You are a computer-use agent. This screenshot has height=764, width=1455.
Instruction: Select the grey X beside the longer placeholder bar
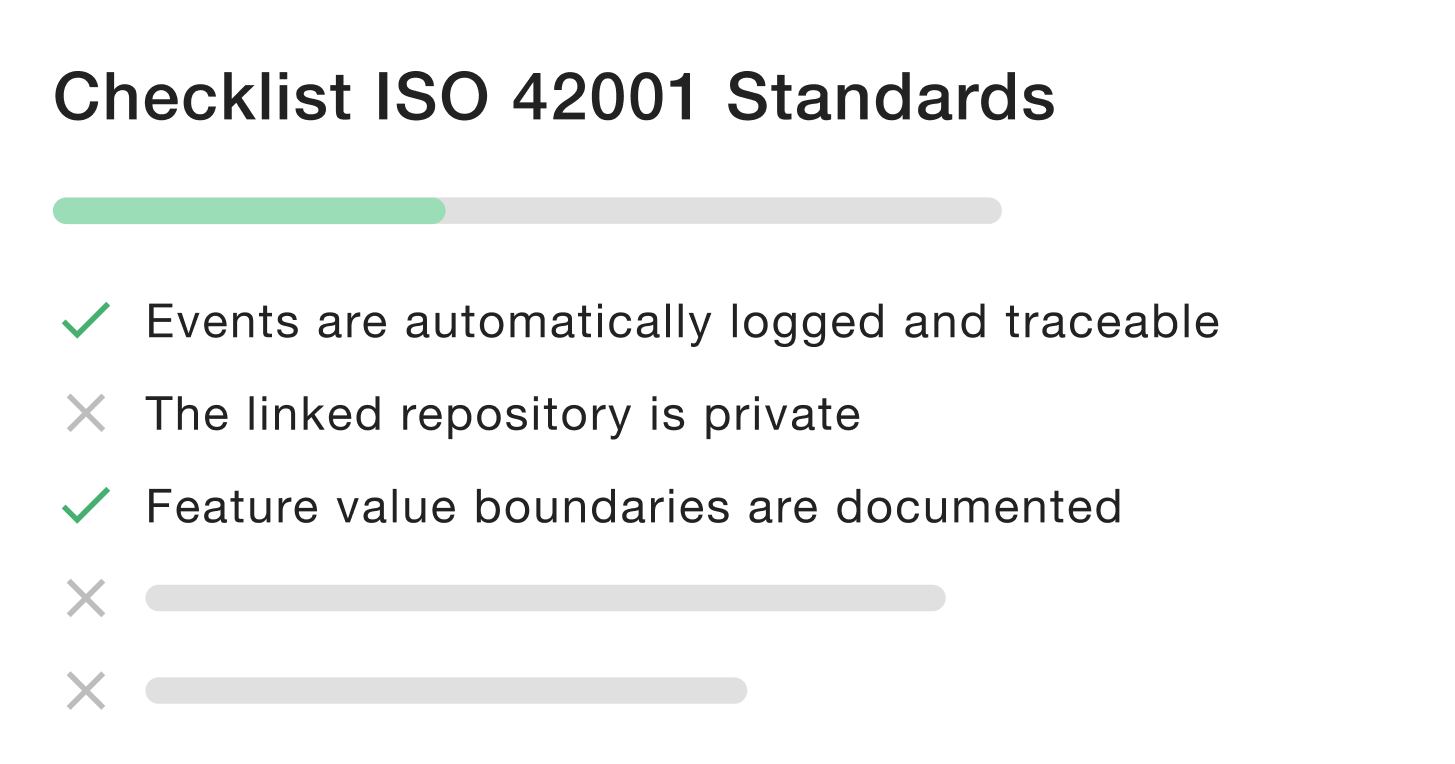click(x=86, y=599)
